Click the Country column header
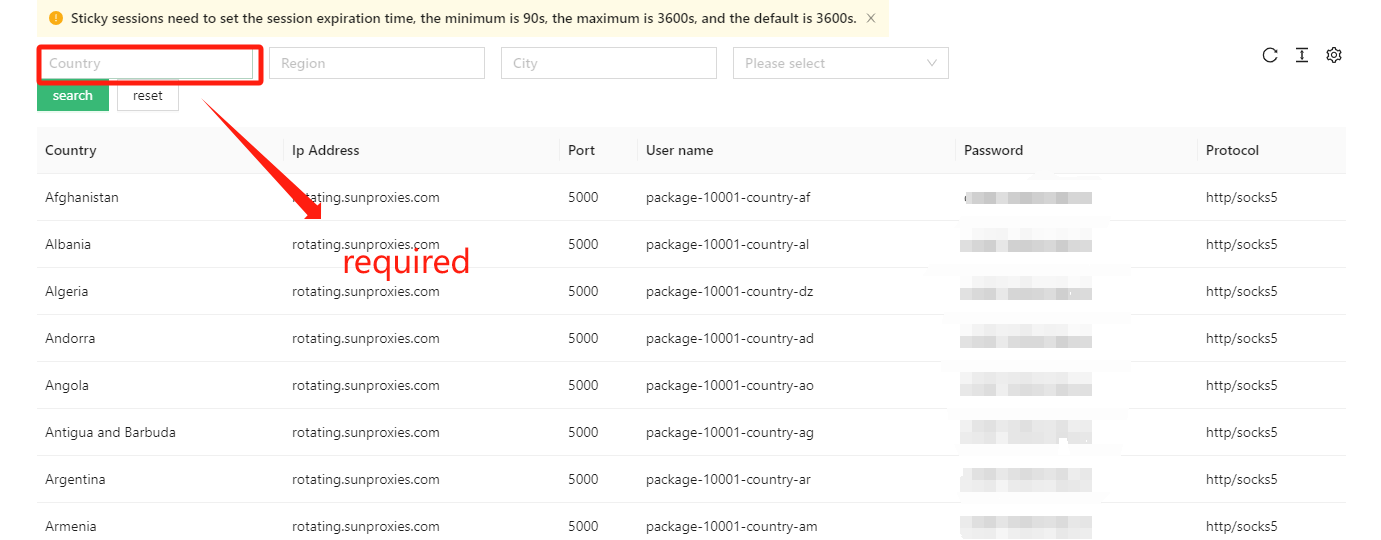 pyautogui.click(x=71, y=151)
